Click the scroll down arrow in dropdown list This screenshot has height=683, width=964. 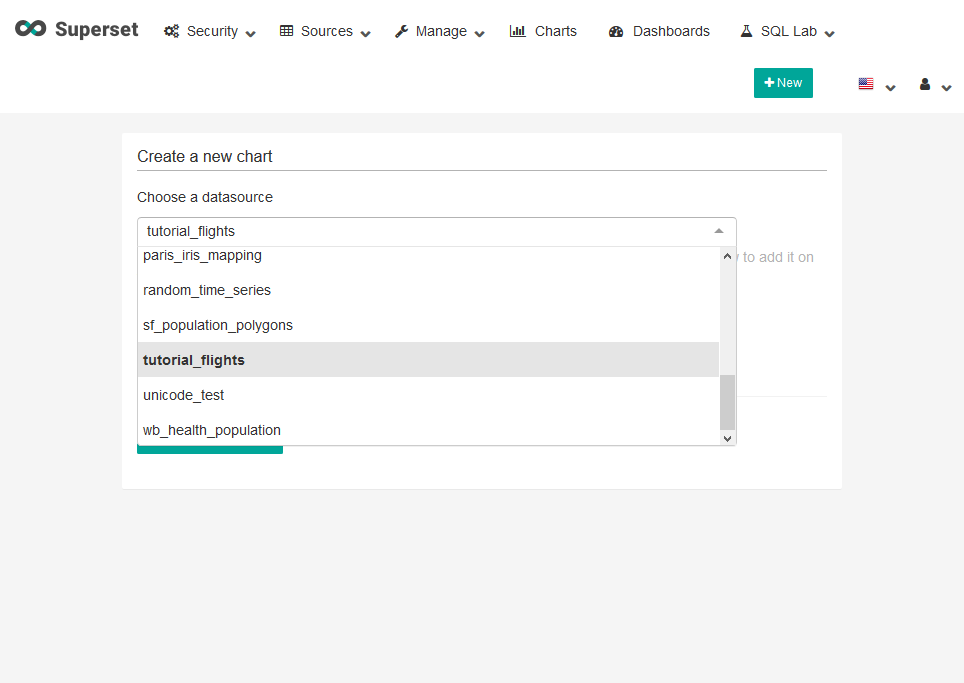(x=727, y=437)
